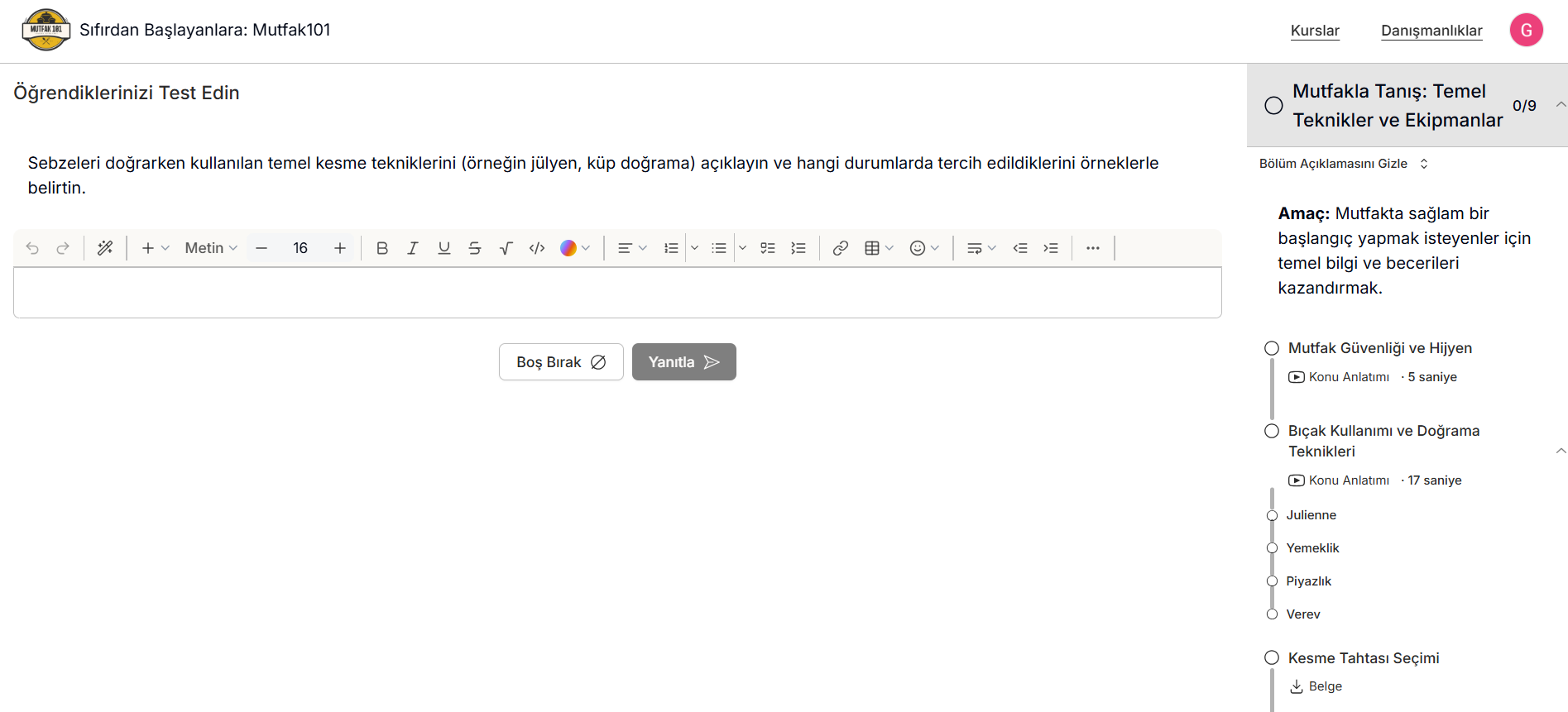Open the Metin text style dropdown

click(x=211, y=248)
